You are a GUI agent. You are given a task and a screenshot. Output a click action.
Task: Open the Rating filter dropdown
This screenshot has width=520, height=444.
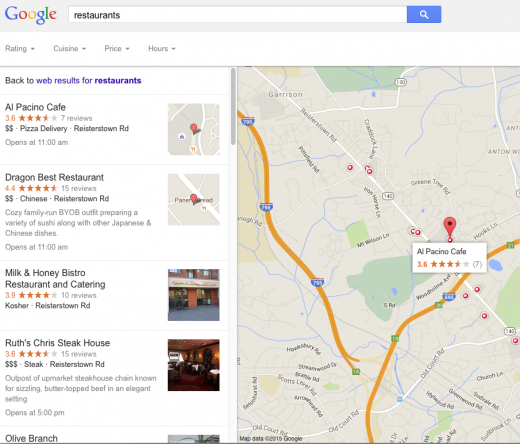click(20, 49)
